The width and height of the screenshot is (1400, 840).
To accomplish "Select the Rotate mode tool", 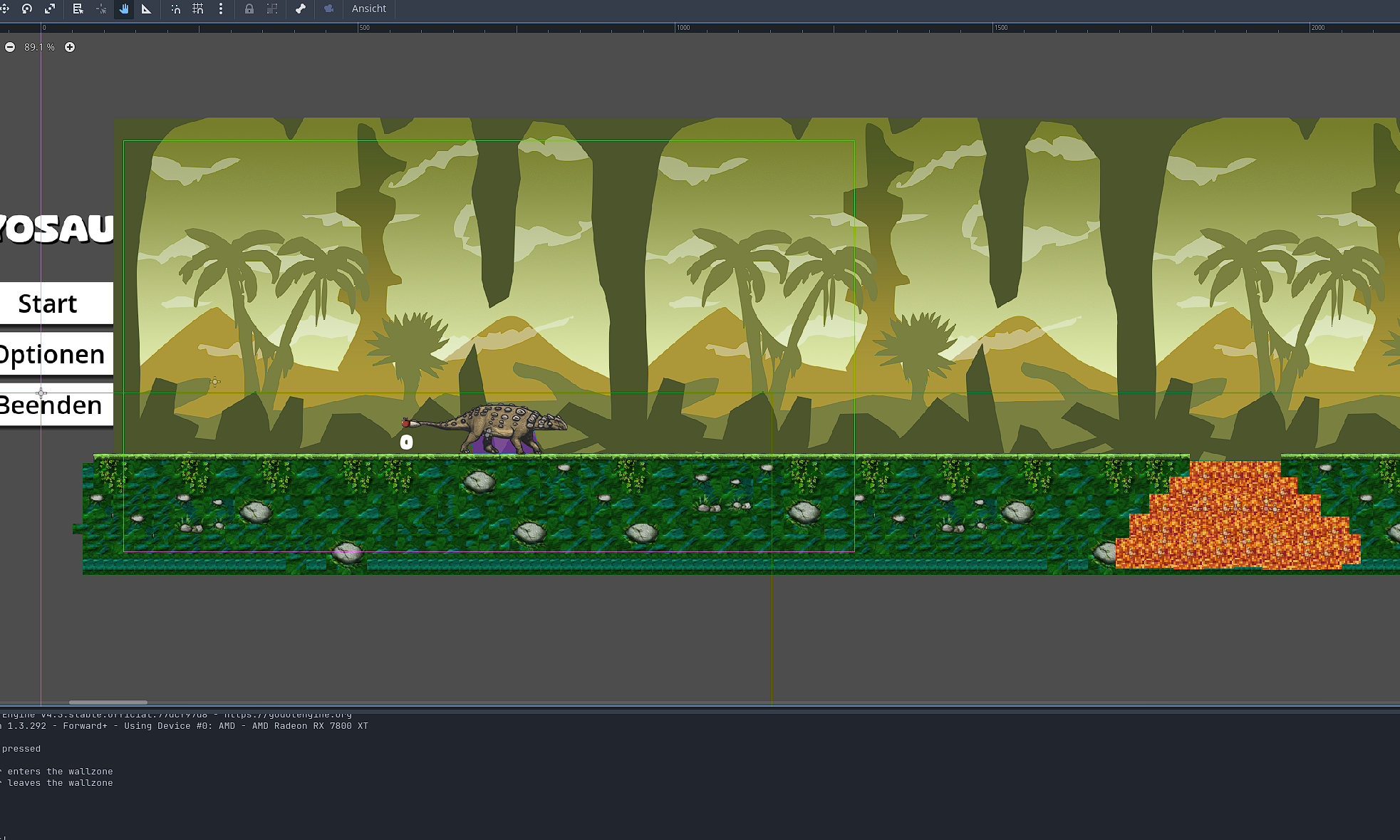I will 27,9.
